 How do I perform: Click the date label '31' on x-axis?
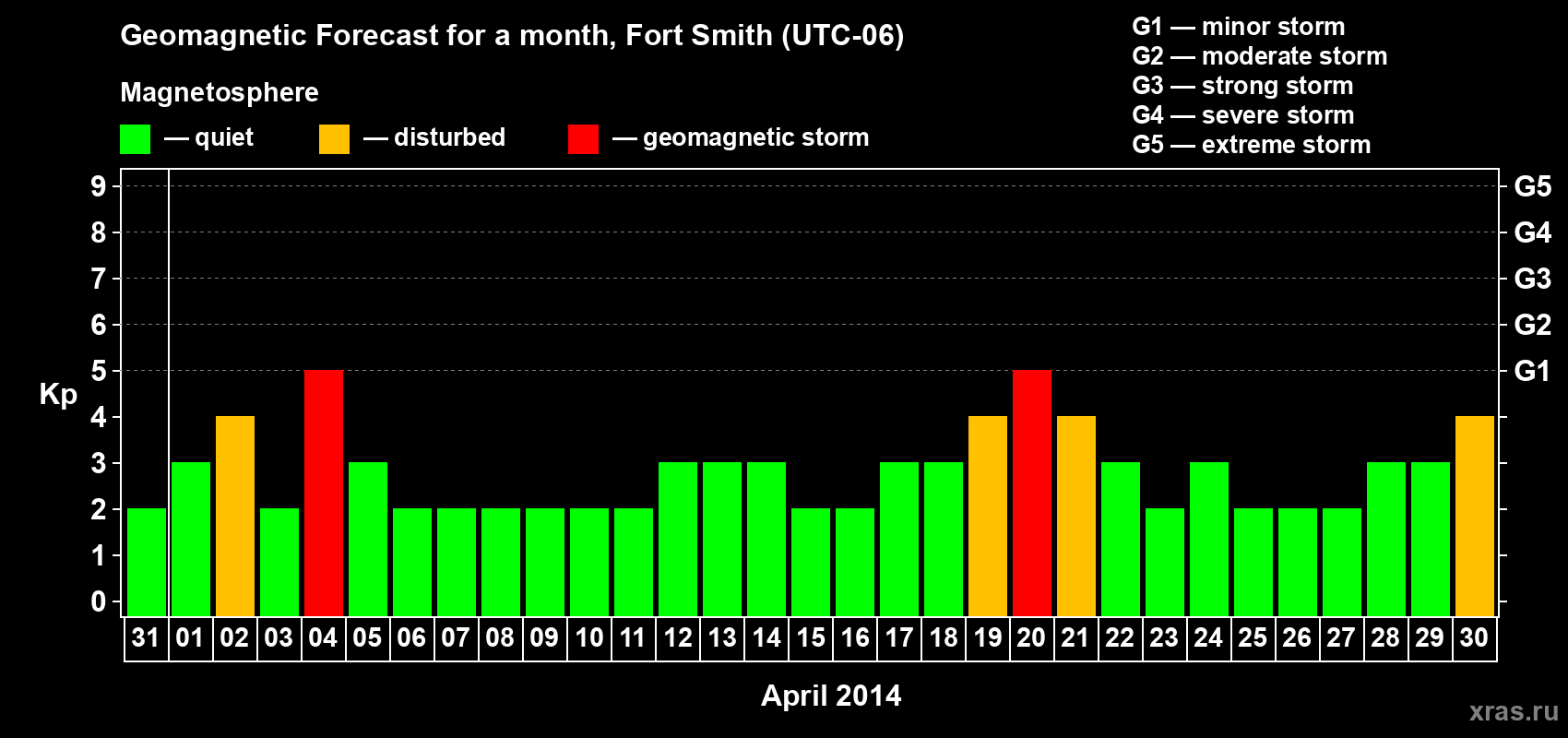tap(146, 638)
